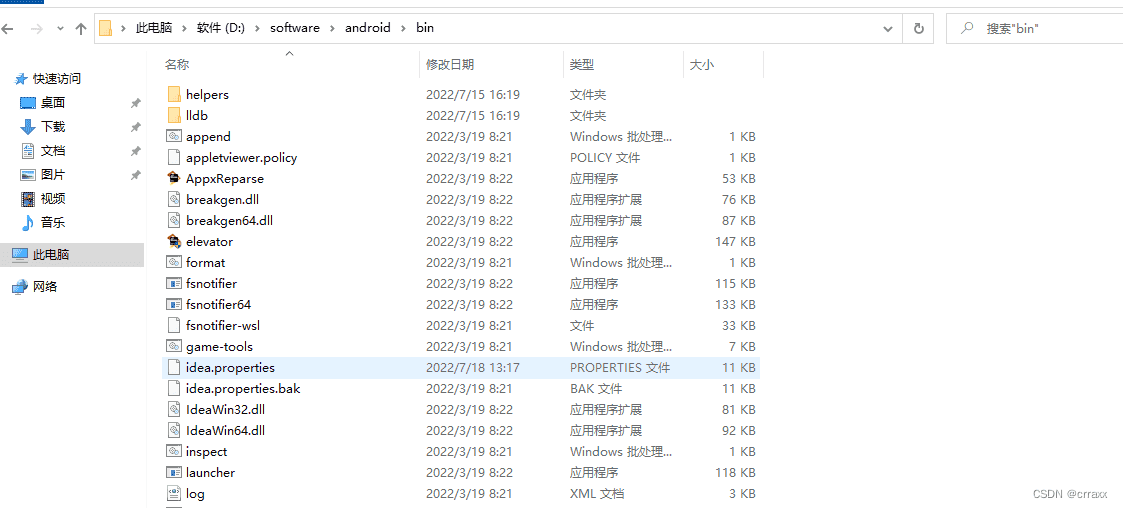
Task: Click the fsnotifier application icon
Action: (173, 284)
